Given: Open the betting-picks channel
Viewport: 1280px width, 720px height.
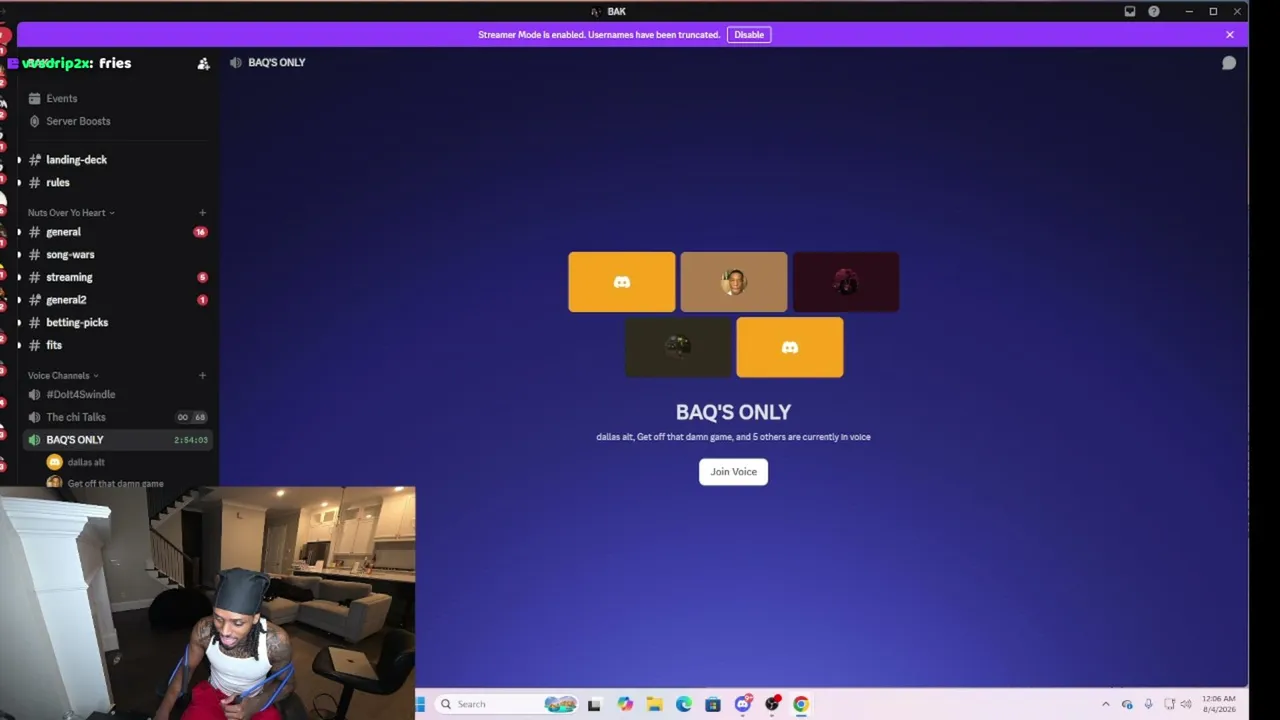Looking at the screenshot, I should coord(116,323).
